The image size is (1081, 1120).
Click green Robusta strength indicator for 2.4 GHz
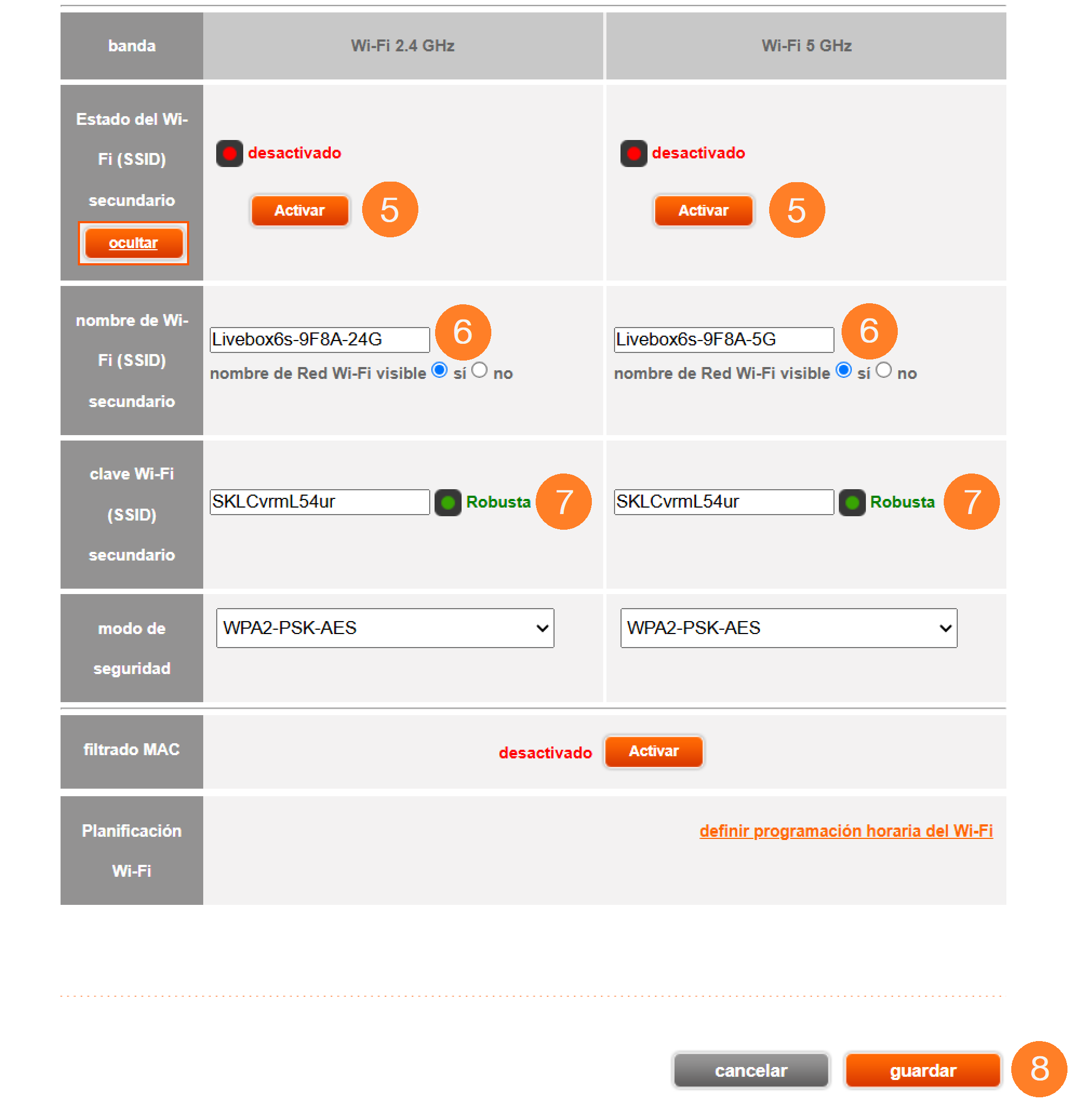click(448, 502)
